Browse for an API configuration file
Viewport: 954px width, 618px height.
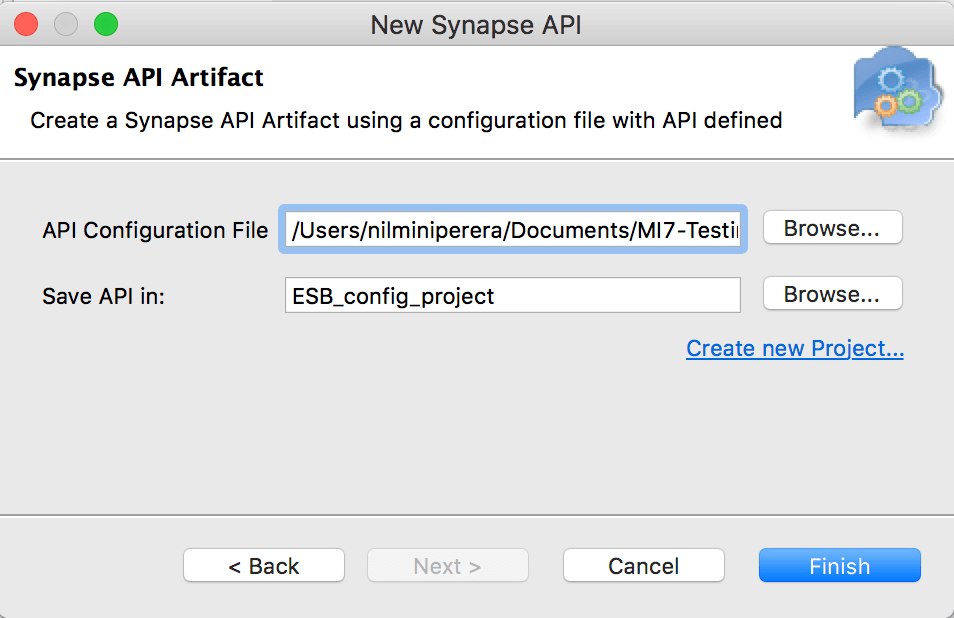832,227
